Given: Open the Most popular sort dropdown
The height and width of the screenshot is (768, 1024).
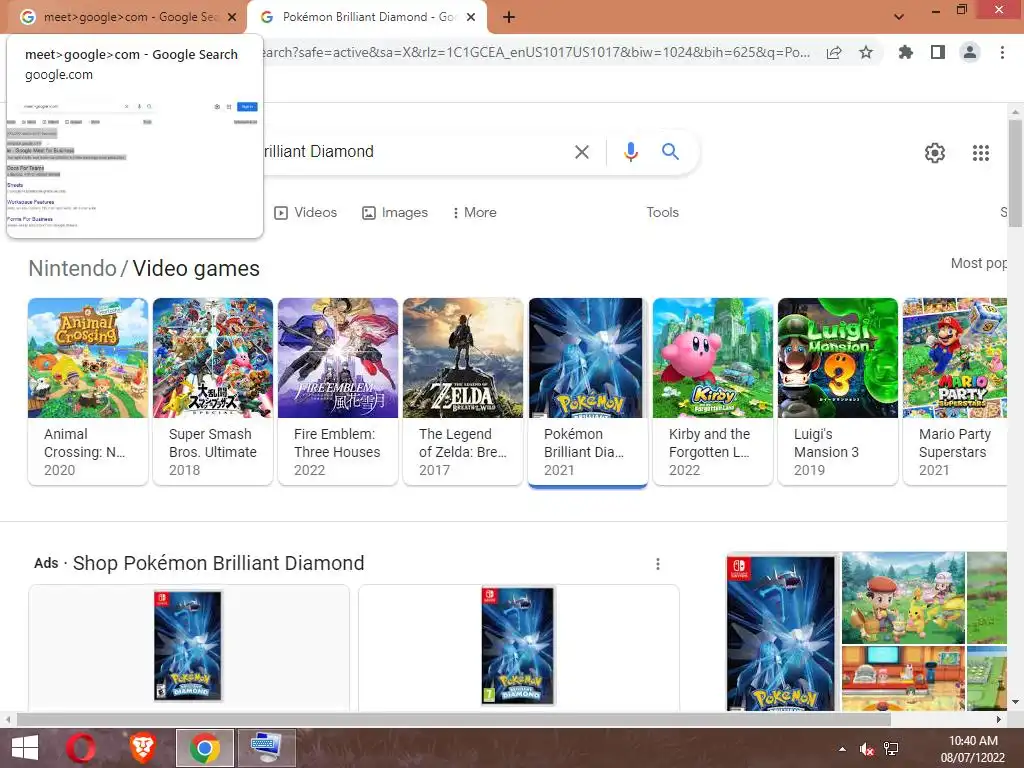Looking at the screenshot, I should tap(978, 263).
